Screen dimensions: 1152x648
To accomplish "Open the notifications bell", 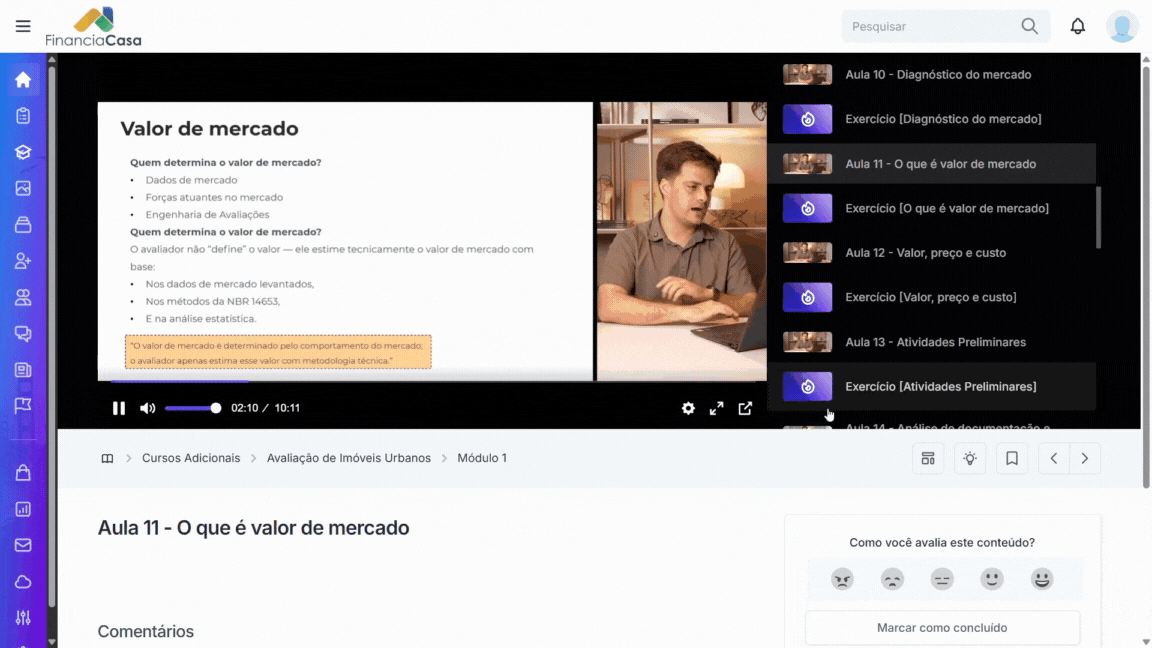I will point(1077,27).
